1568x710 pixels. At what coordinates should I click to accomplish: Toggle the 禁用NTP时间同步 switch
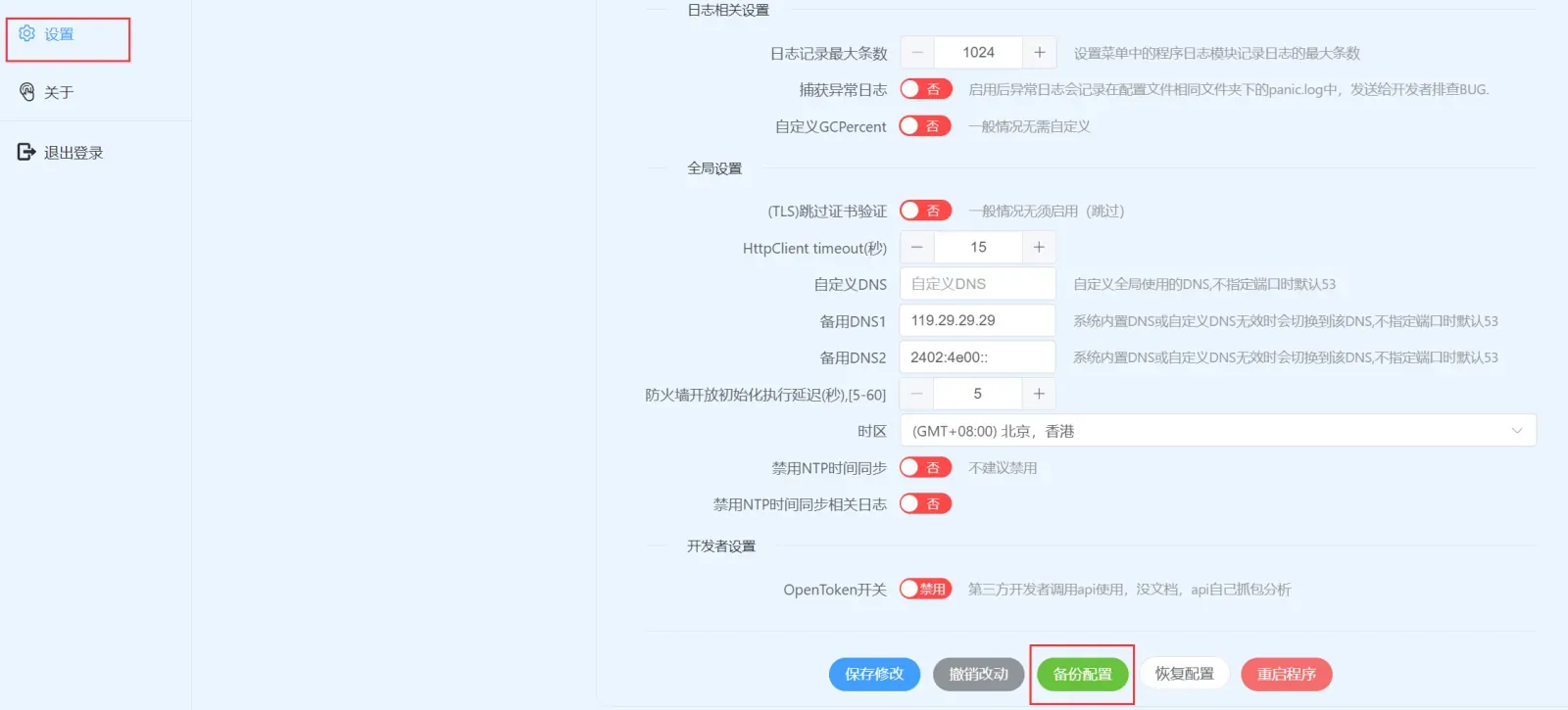[925, 467]
